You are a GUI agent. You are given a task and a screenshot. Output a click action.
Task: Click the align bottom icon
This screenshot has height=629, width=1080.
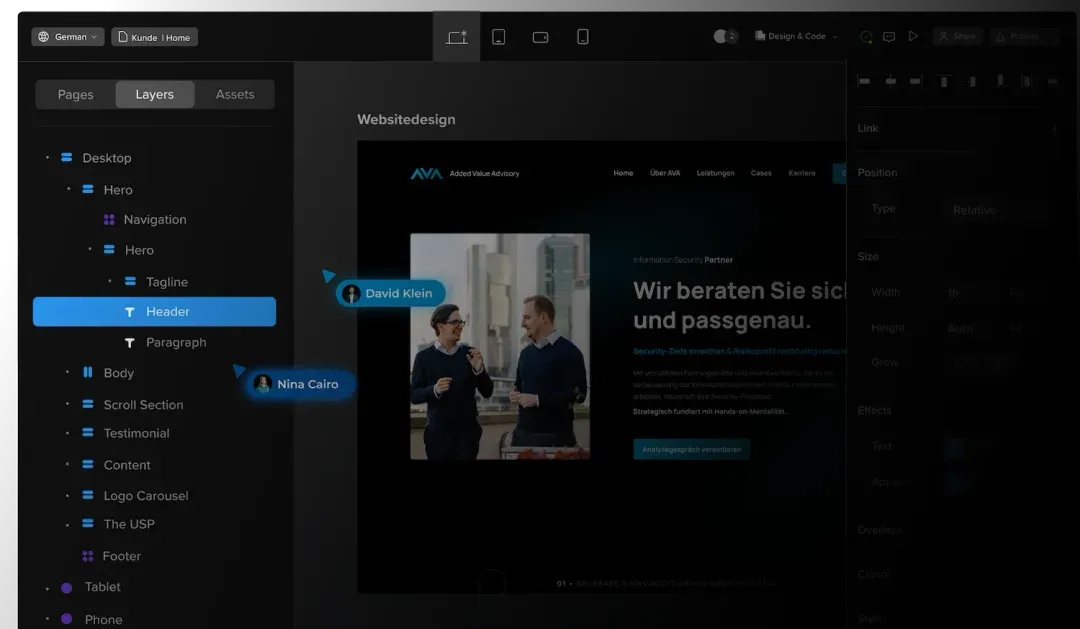click(1000, 81)
